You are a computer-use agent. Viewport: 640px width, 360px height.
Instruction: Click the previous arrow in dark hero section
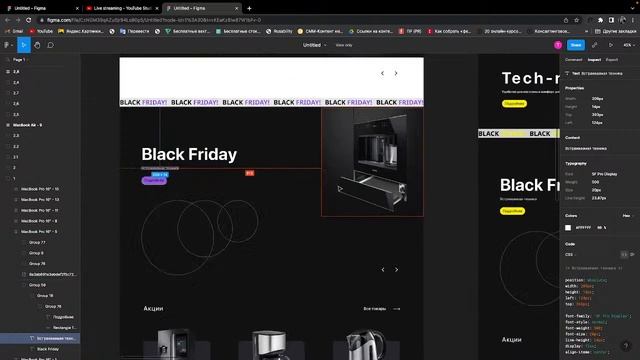pyautogui.click(x=383, y=269)
